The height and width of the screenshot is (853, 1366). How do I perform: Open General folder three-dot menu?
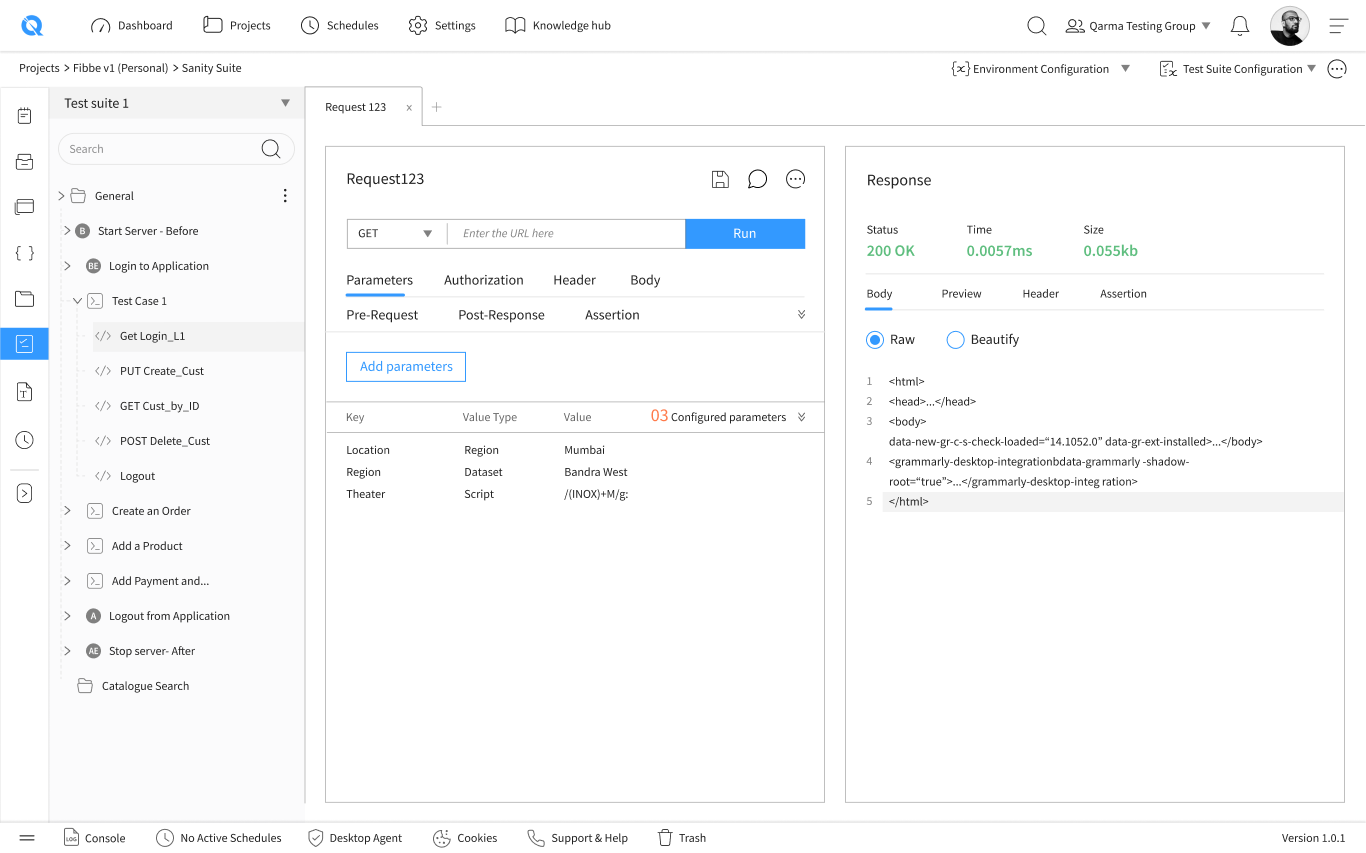pyautogui.click(x=285, y=196)
